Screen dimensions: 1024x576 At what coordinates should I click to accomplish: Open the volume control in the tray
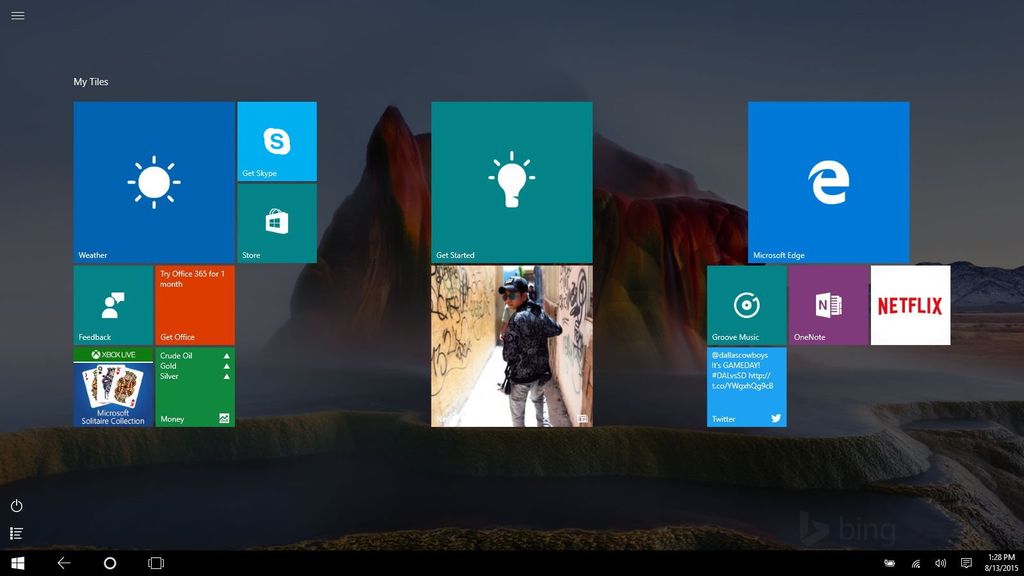pyautogui.click(x=939, y=562)
